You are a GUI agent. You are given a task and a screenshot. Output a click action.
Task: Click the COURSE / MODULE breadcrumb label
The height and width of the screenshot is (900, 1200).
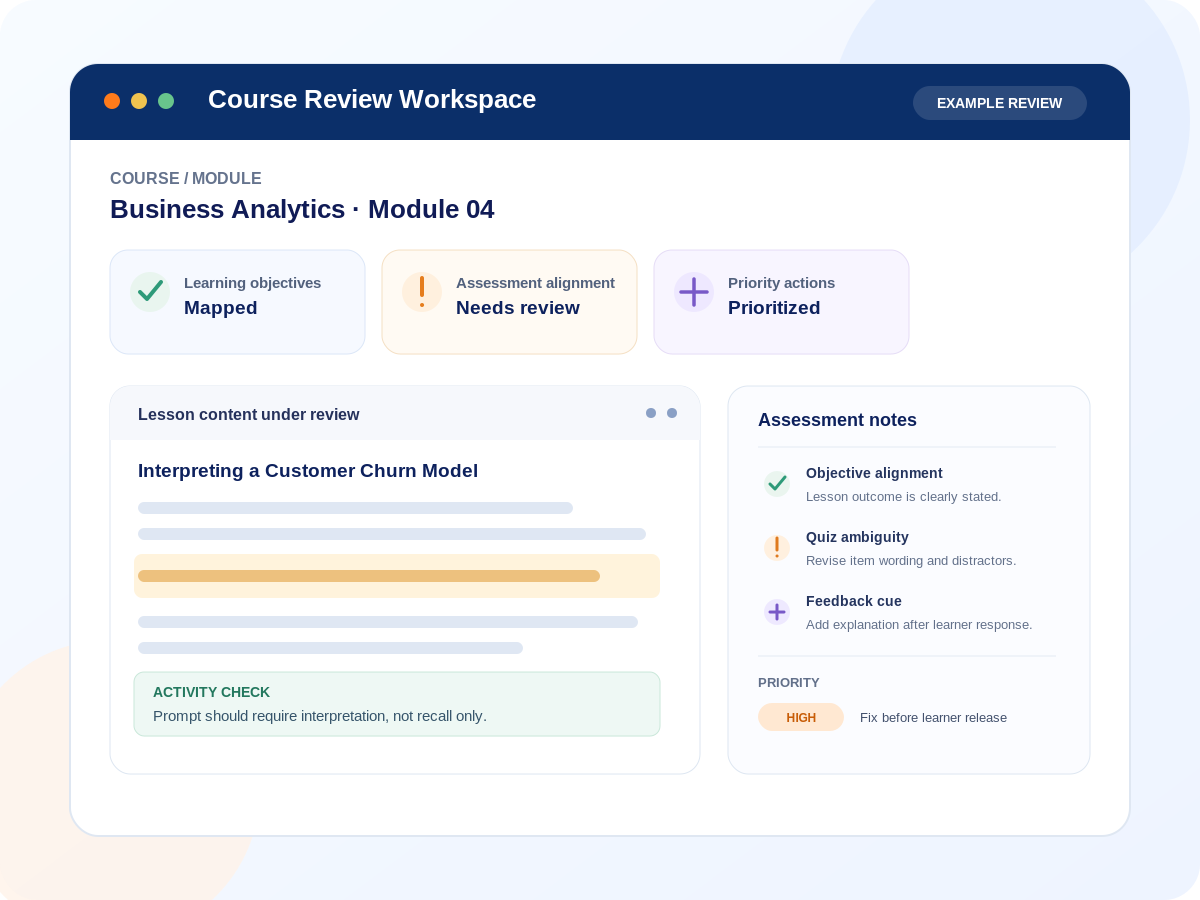click(186, 179)
